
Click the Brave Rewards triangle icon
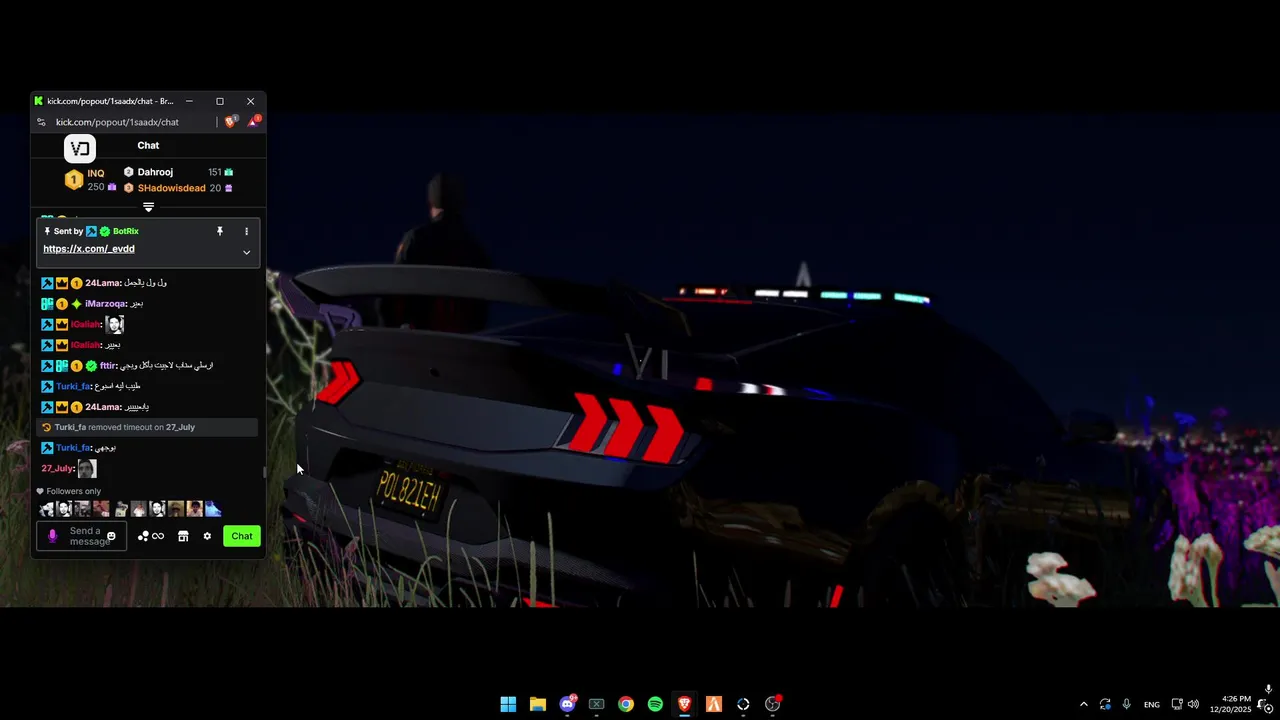coord(254,122)
